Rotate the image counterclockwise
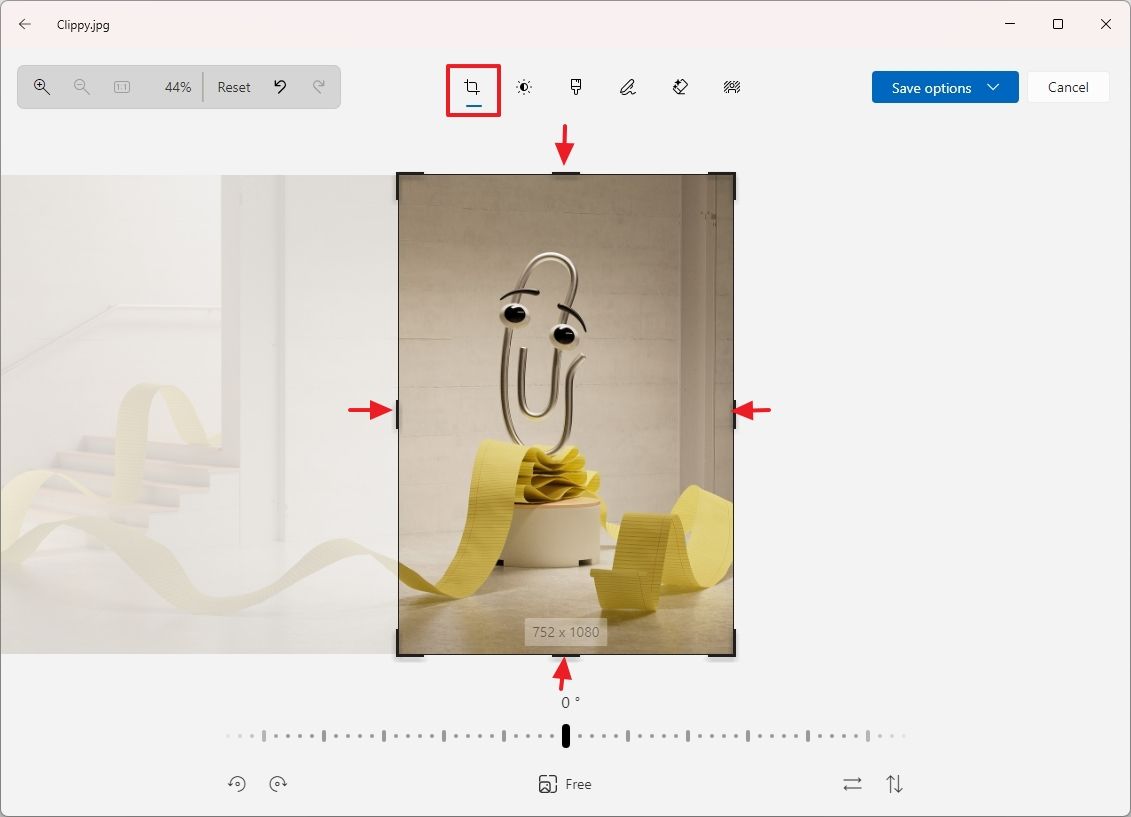Image resolution: width=1131 pixels, height=817 pixels. click(x=237, y=784)
